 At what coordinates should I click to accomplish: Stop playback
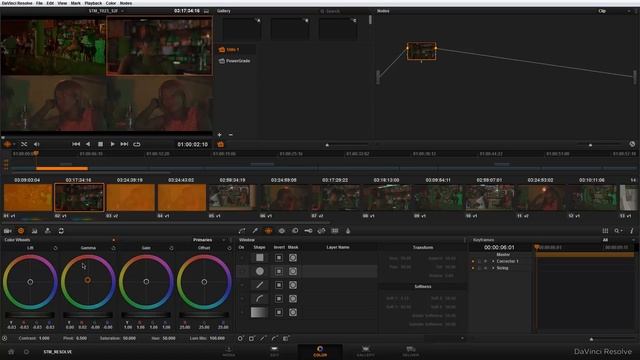[x=100, y=144]
